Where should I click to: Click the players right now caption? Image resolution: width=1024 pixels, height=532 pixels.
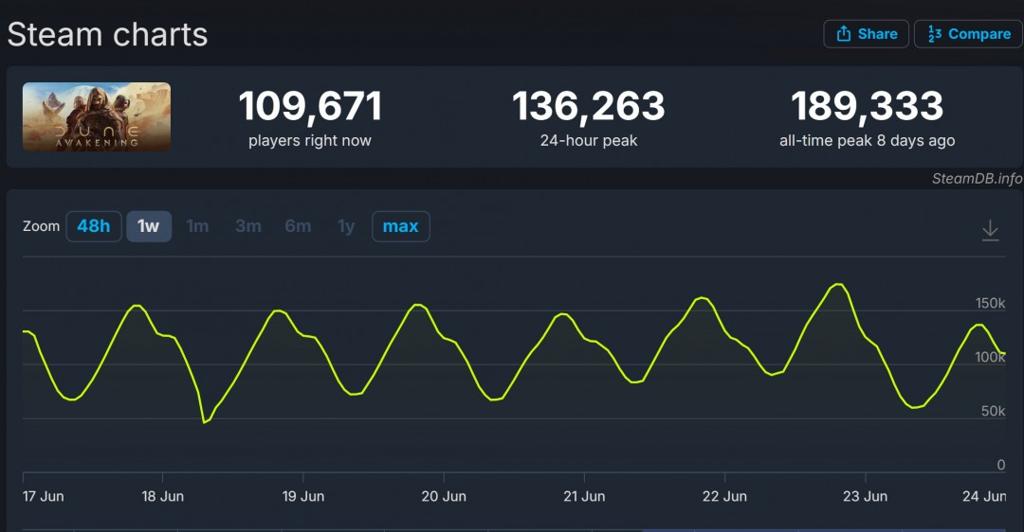[310, 140]
